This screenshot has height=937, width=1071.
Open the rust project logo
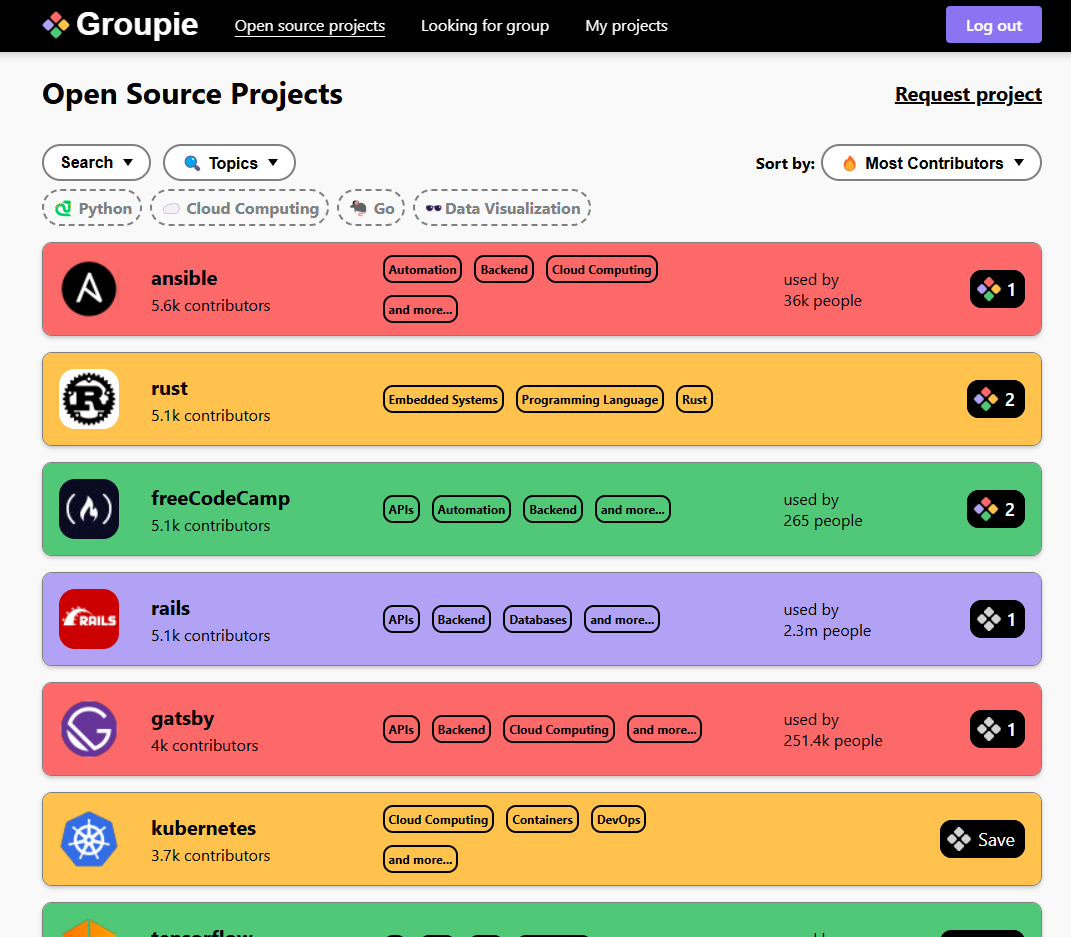pyautogui.click(x=89, y=399)
